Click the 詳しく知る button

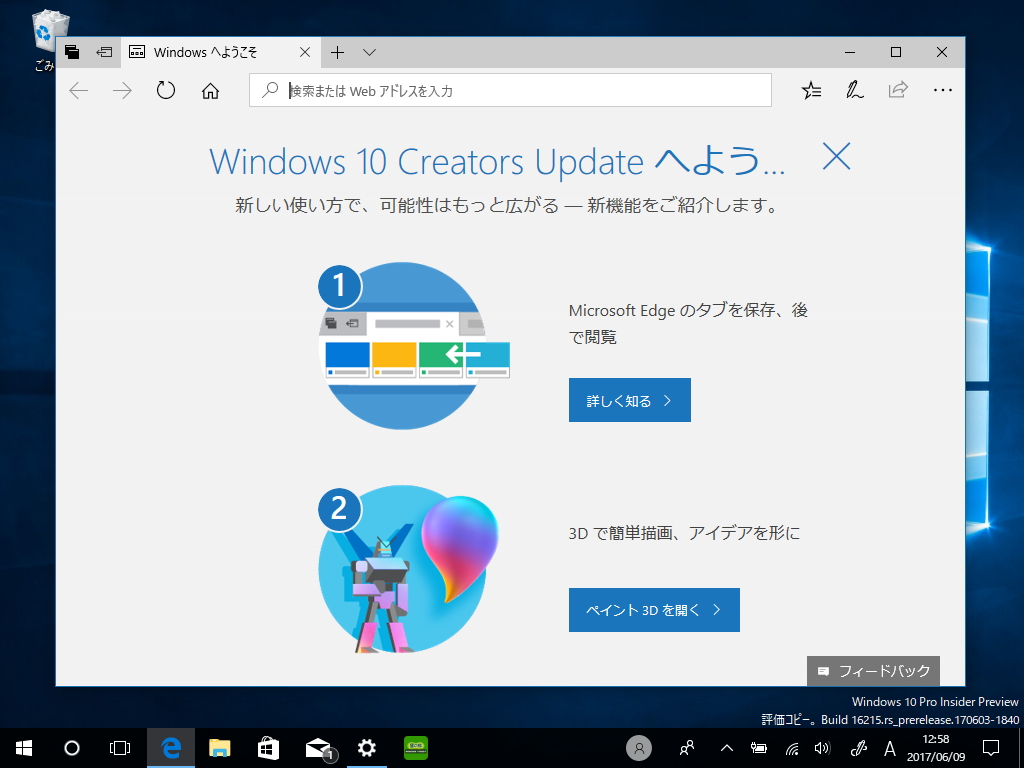pos(629,399)
